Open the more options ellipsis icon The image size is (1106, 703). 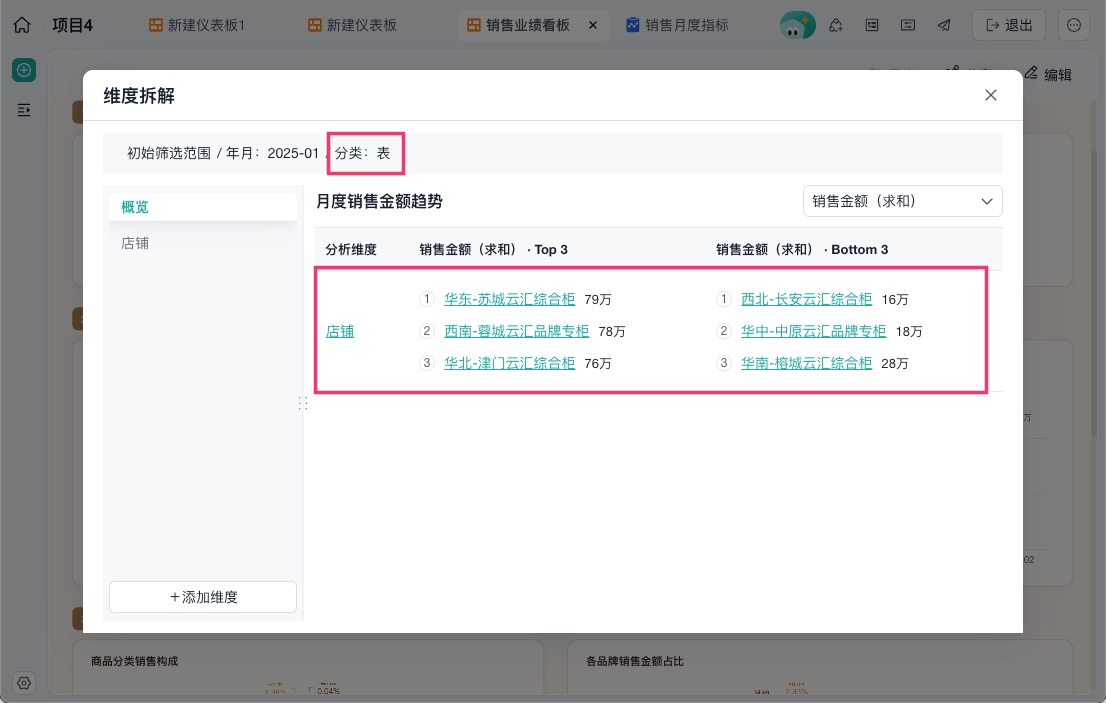(1074, 25)
